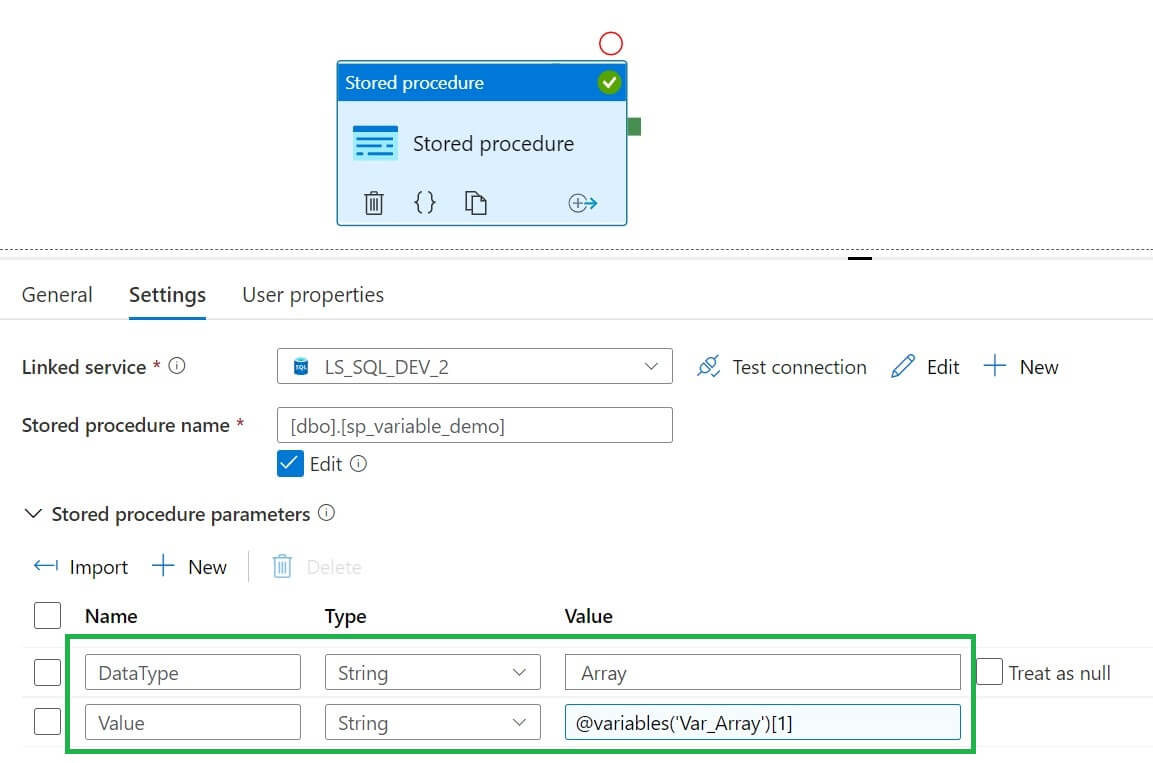Import stored procedure parameters
The image size is (1153, 763).
pos(80,566)
